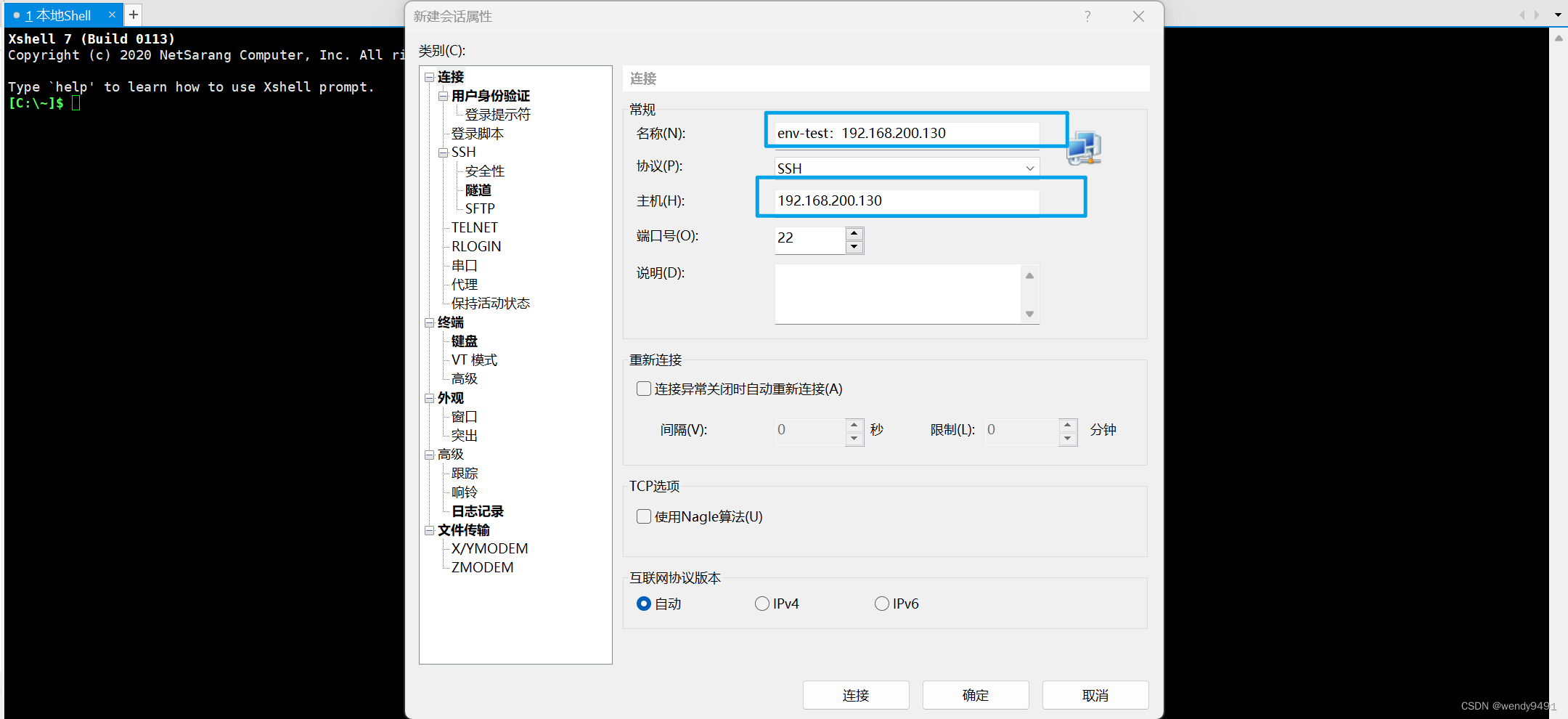The height and width of the screenshot is (719, 1568).
Task: Select 代理 in category tree
Action: (x=465, y=285)
